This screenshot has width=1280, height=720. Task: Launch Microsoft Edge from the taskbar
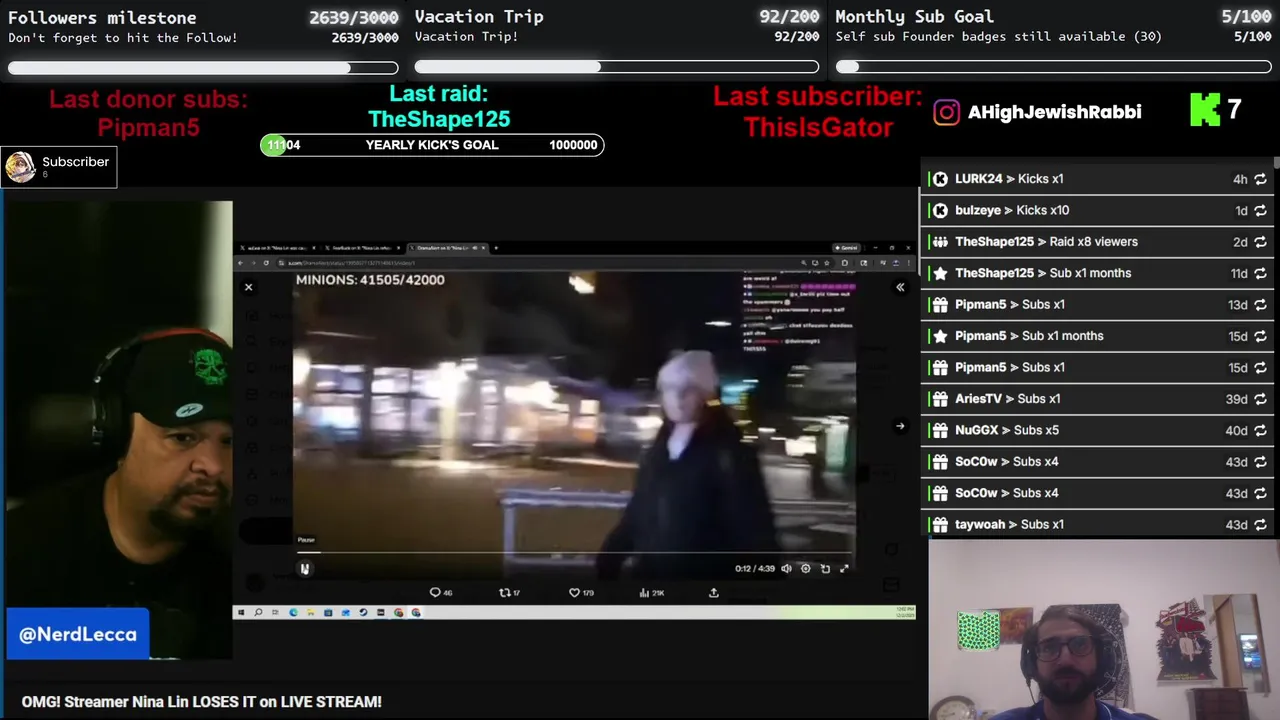293,612
